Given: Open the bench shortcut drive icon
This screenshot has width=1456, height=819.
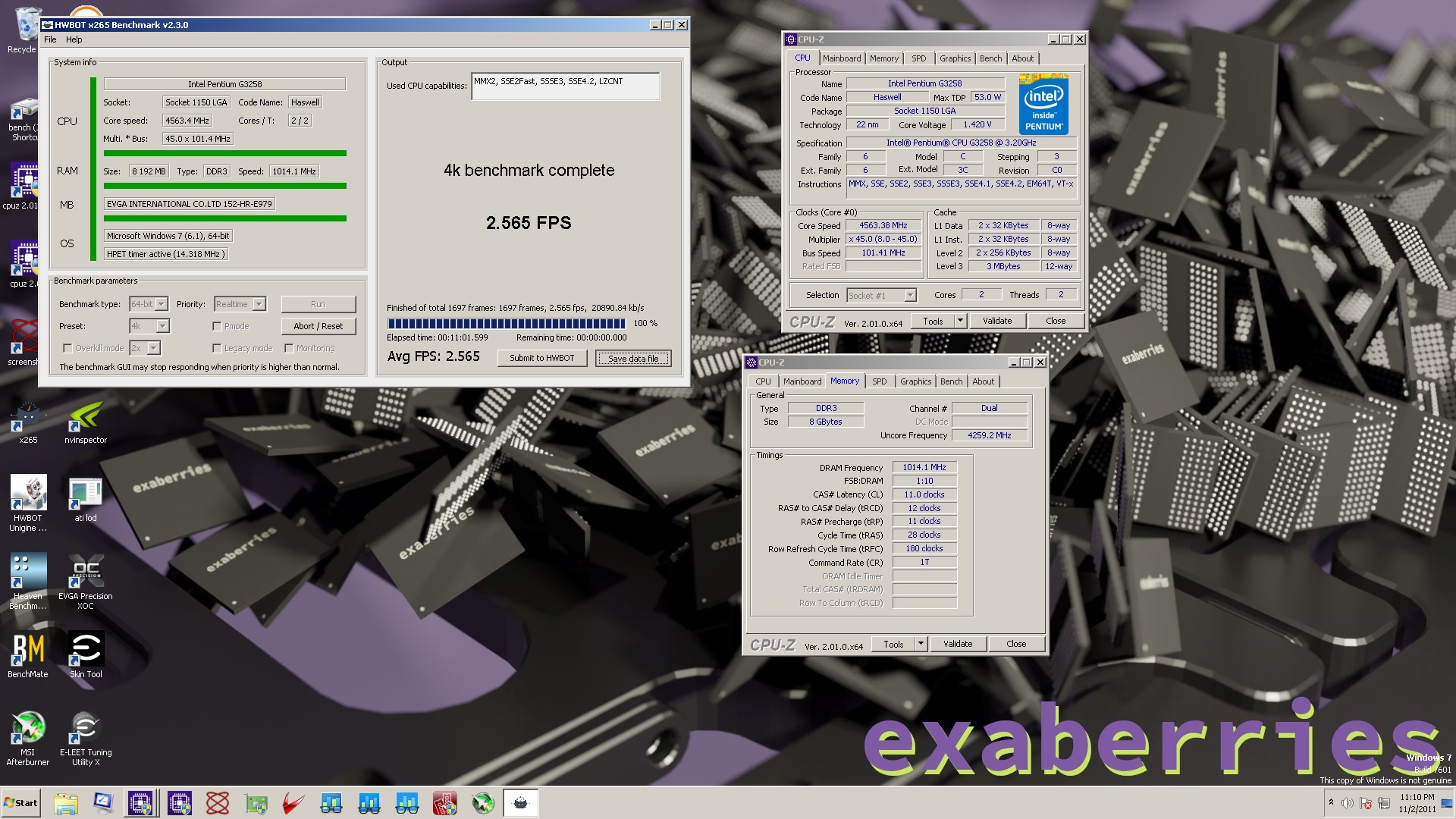Looking at the screenshot, I should pyautogui.click(x=23, y=120).
